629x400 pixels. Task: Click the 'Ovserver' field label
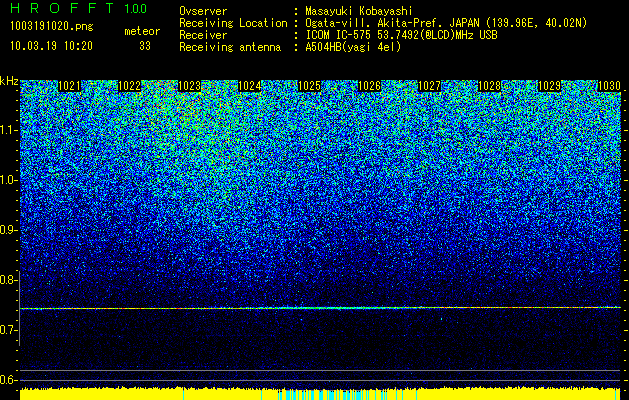coord(203,11)
